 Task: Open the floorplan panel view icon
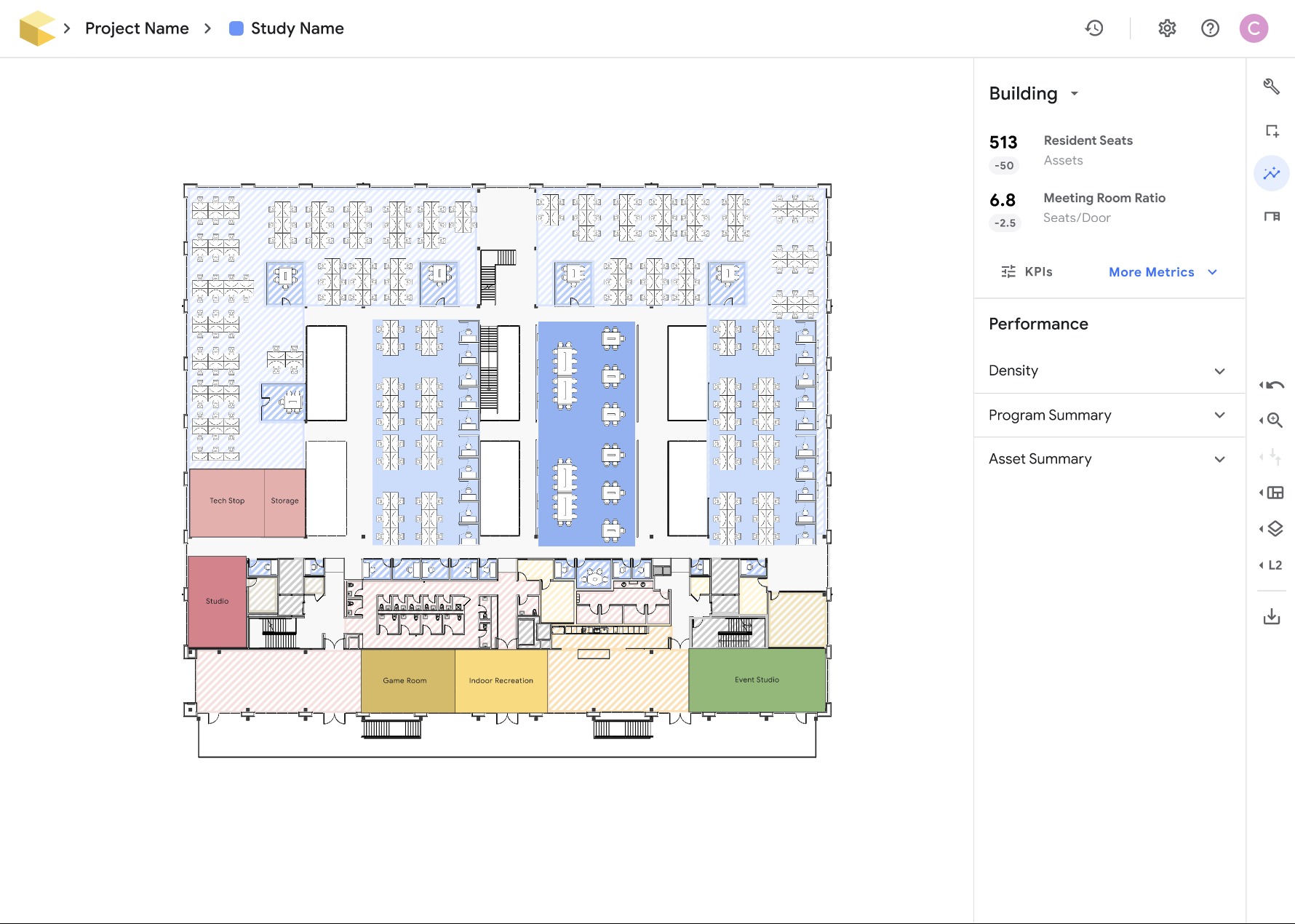click(x=1272, y=216)
